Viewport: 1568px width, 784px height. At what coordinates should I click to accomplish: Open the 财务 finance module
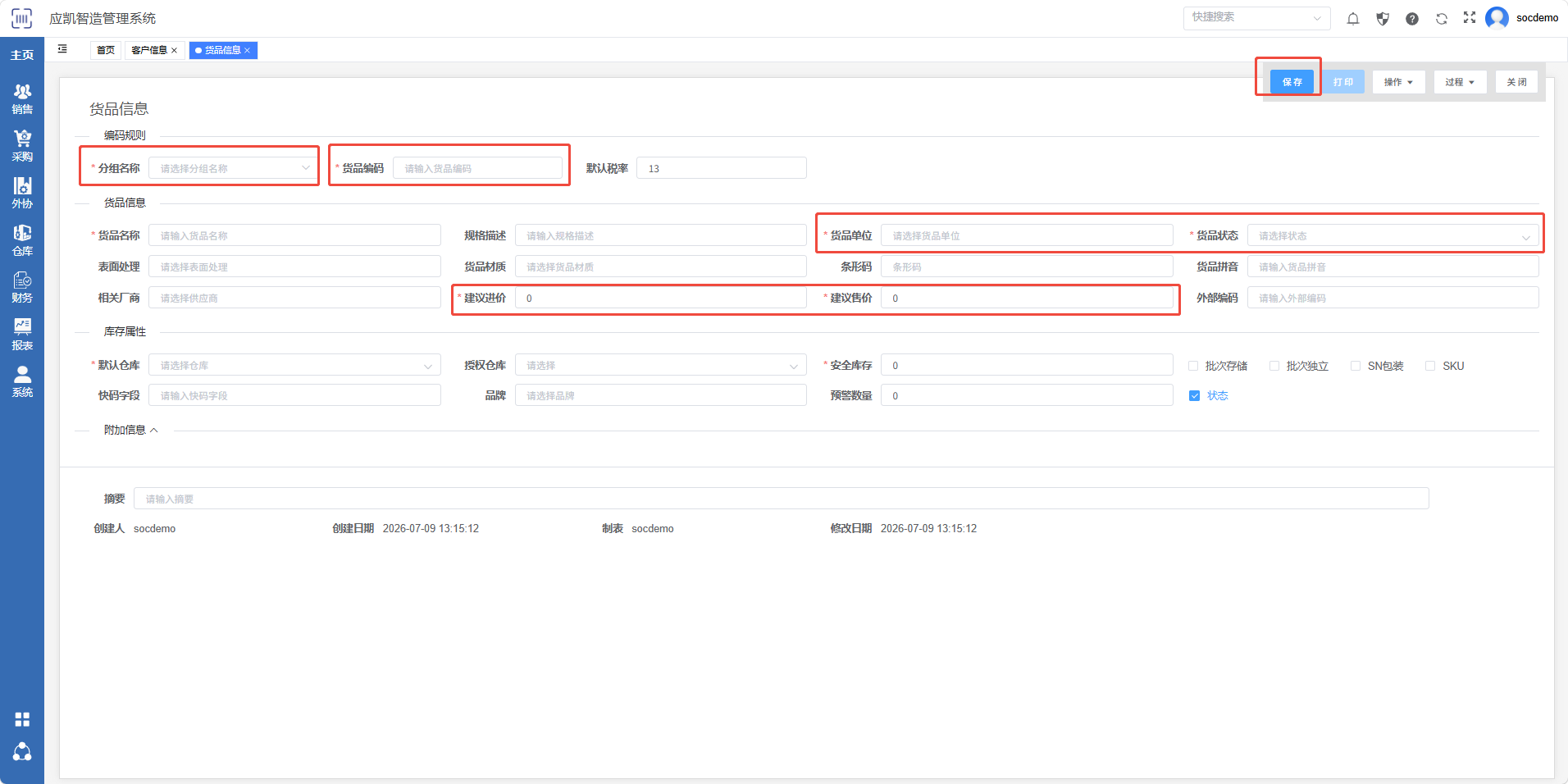click(22, 288)
